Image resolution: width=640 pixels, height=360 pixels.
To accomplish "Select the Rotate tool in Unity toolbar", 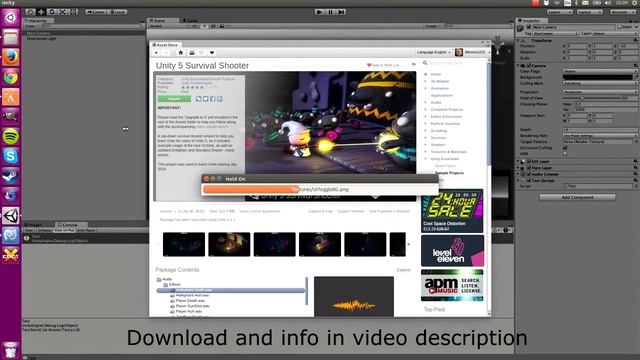I will point(52,12).
